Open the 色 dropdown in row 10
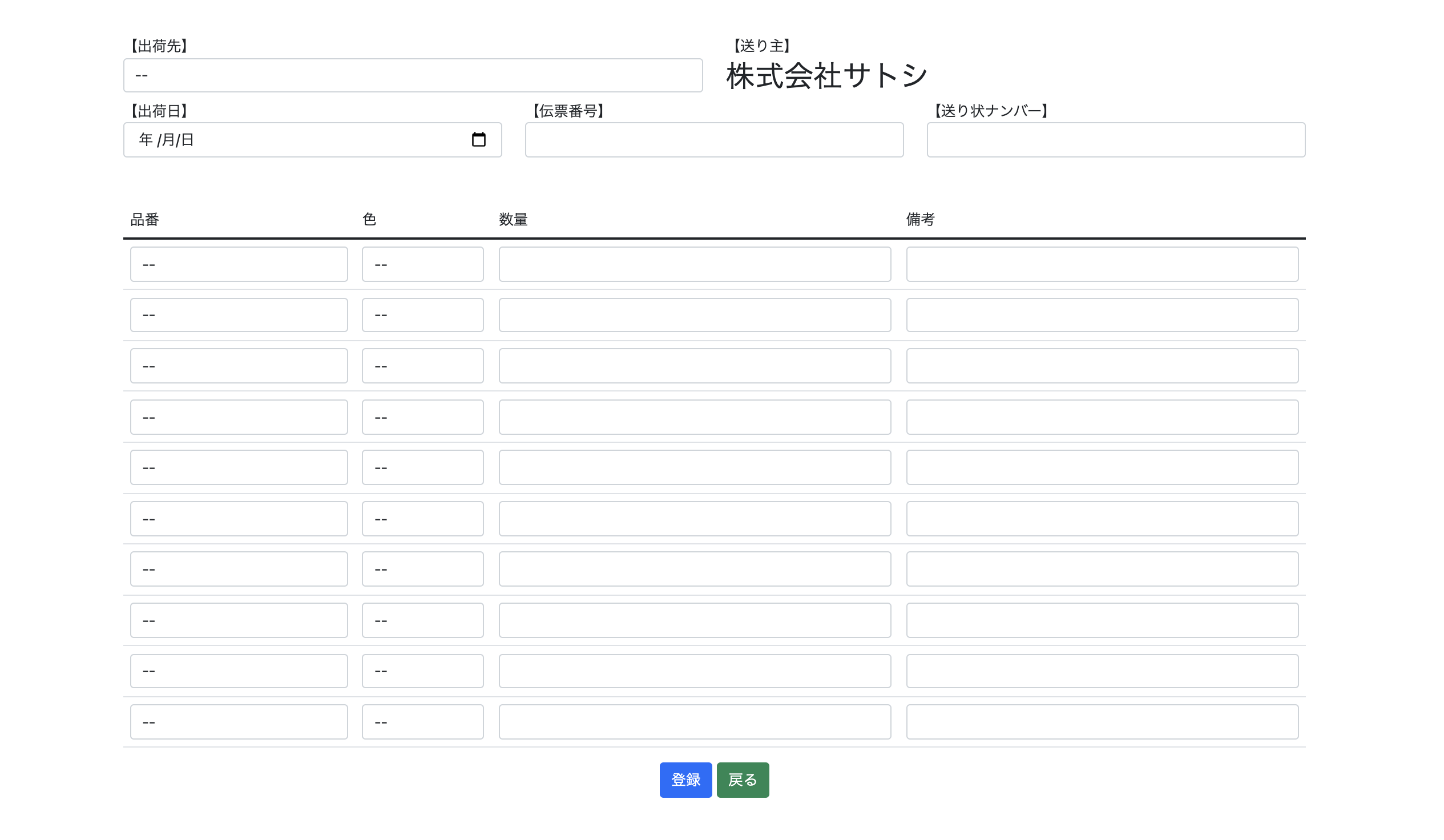The height and width of the screenshot is (840, 1444). pos(422,722)
